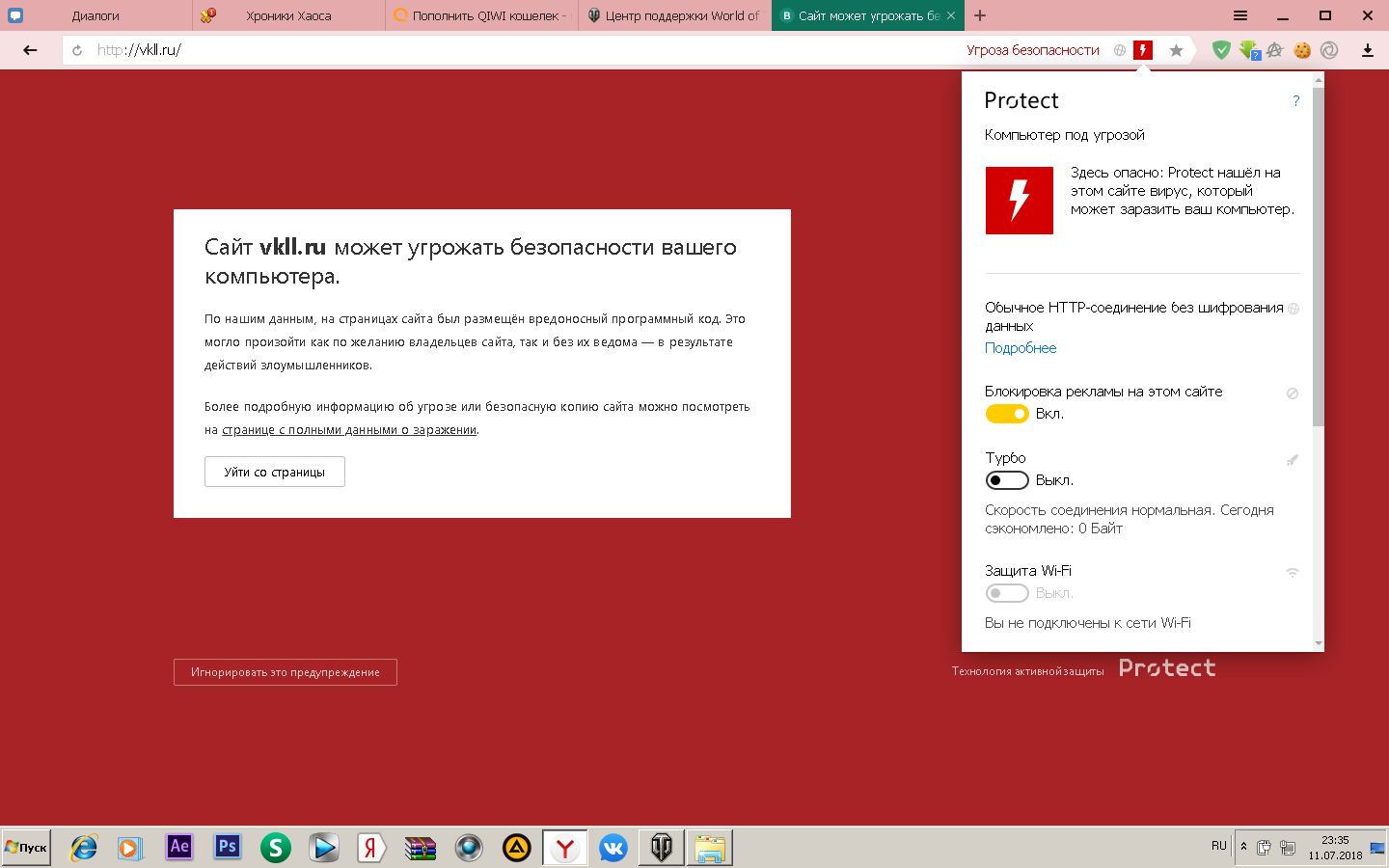
Task: Open the Adguard green shield extension
Action: 1221,50
